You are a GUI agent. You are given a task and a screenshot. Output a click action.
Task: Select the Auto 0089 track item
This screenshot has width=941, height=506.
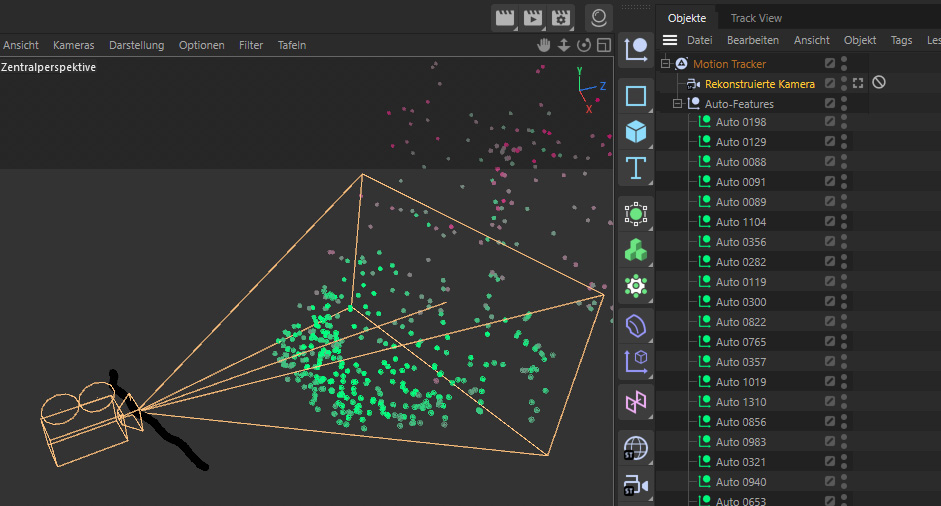coord(741,202)
